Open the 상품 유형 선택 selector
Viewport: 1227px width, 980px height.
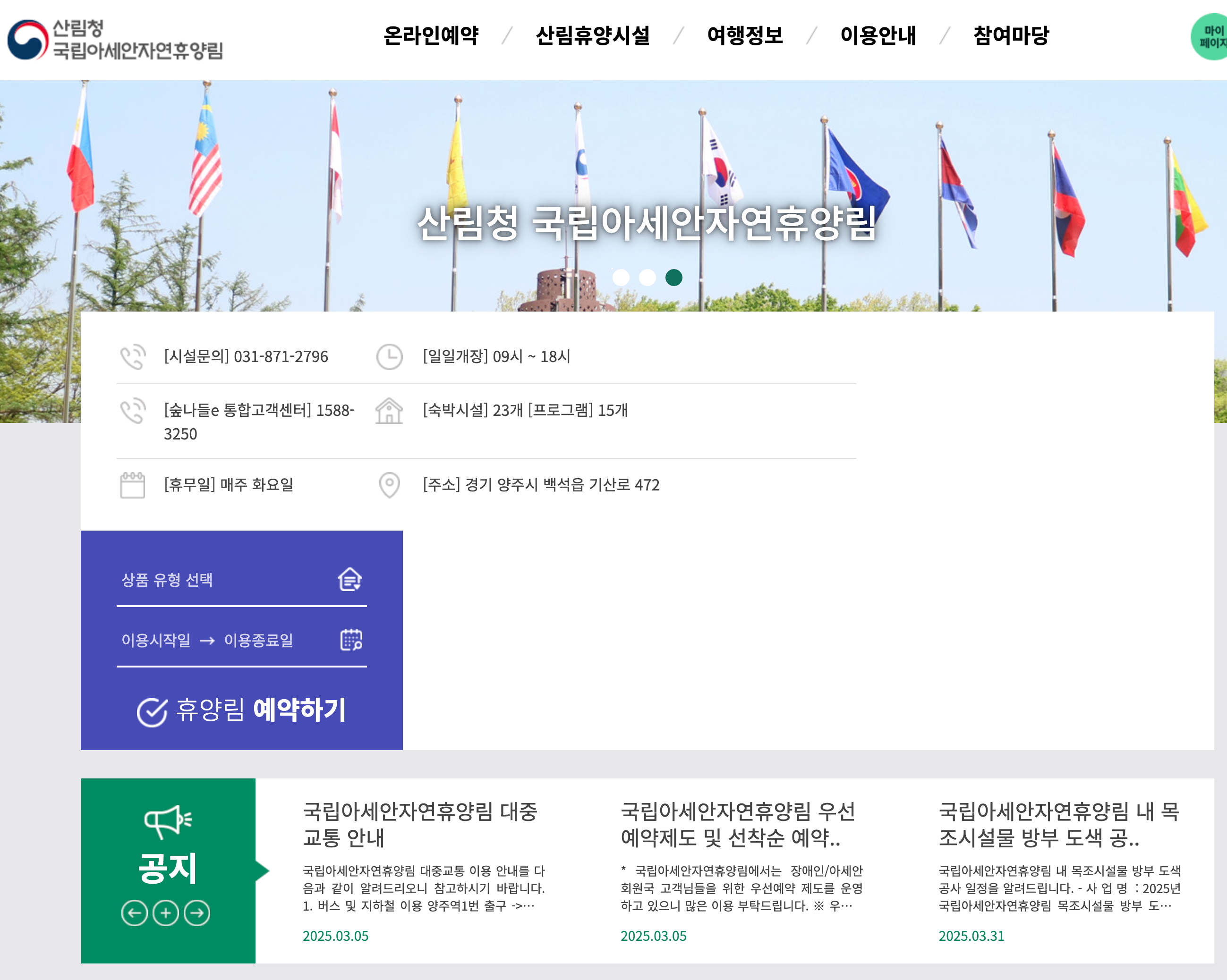(168, 580)
